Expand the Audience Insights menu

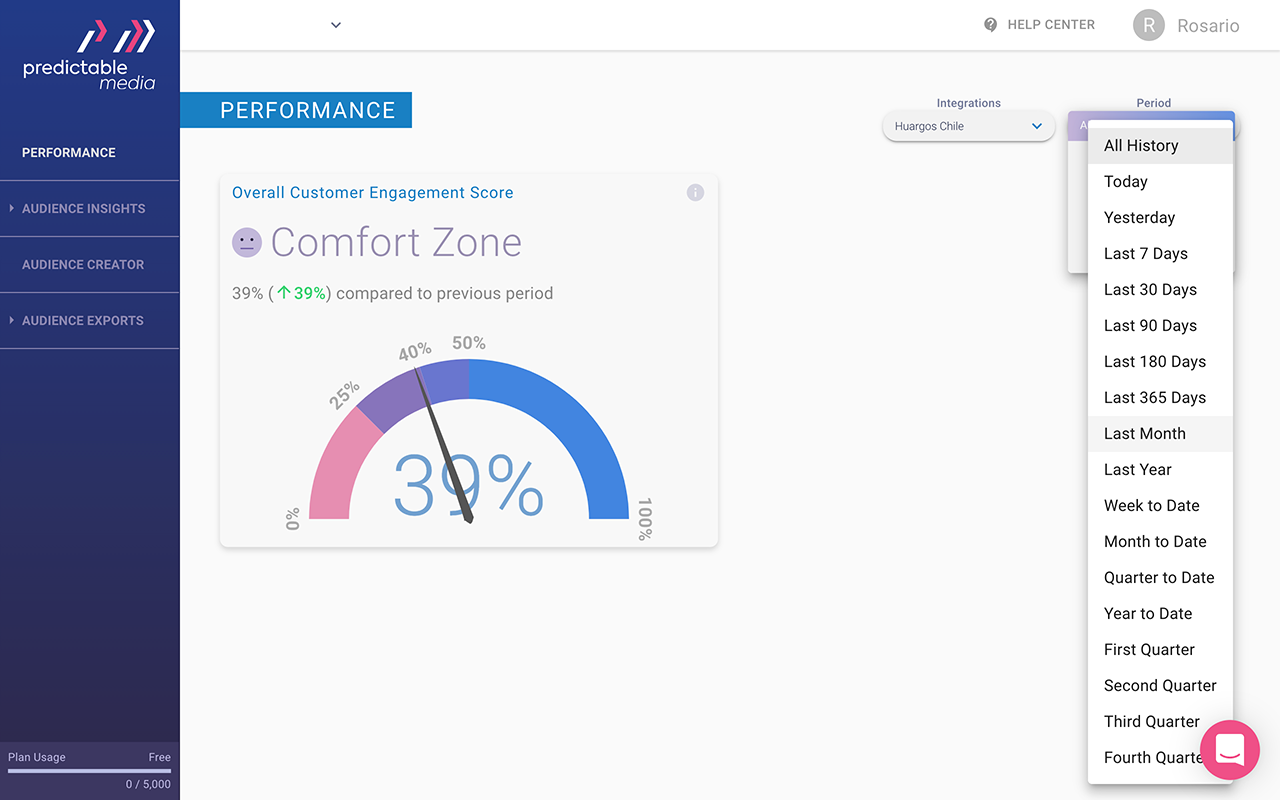tap(83, 209)
